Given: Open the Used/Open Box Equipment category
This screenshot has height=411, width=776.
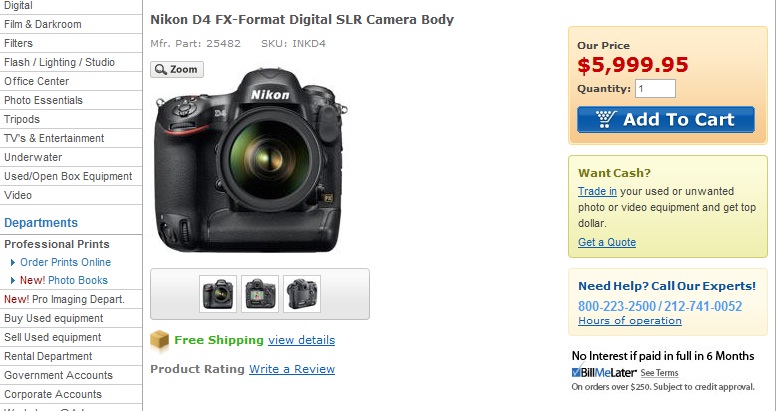Looking at the screenshot, I should tap(68, 176).
